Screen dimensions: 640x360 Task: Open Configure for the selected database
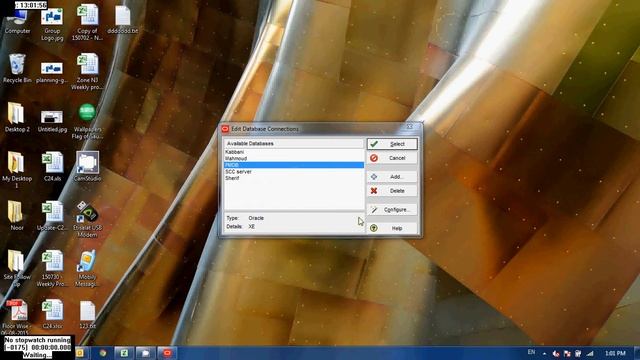coord(392,209)
